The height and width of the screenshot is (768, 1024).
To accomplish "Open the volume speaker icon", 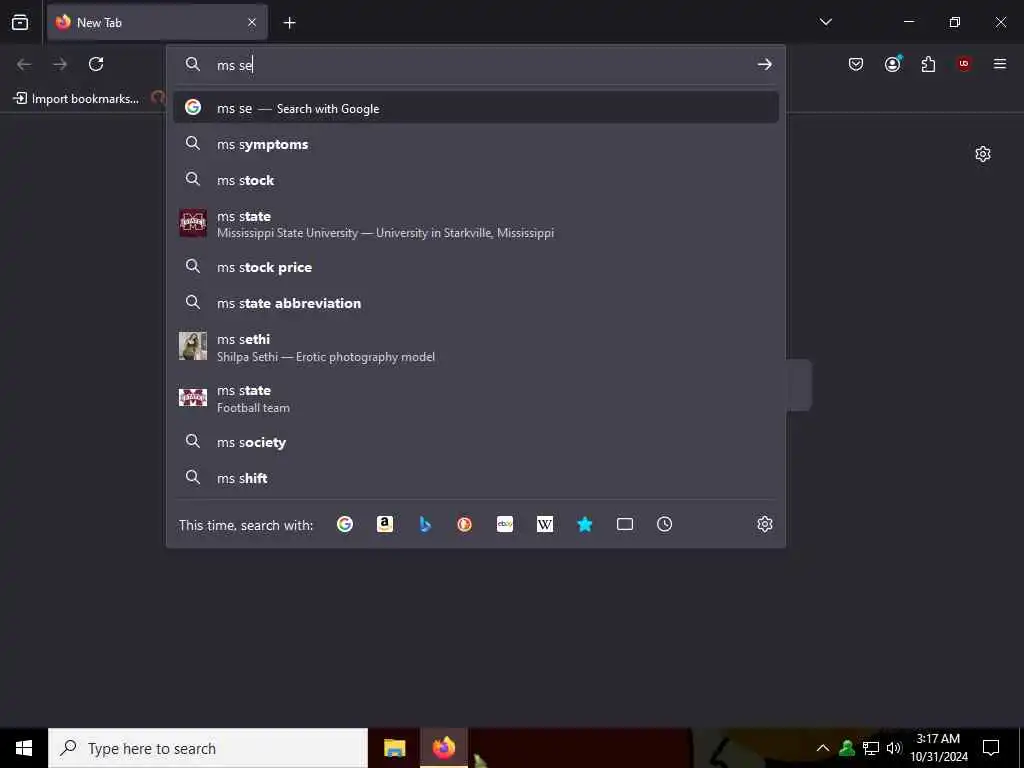I will [894, 748].
